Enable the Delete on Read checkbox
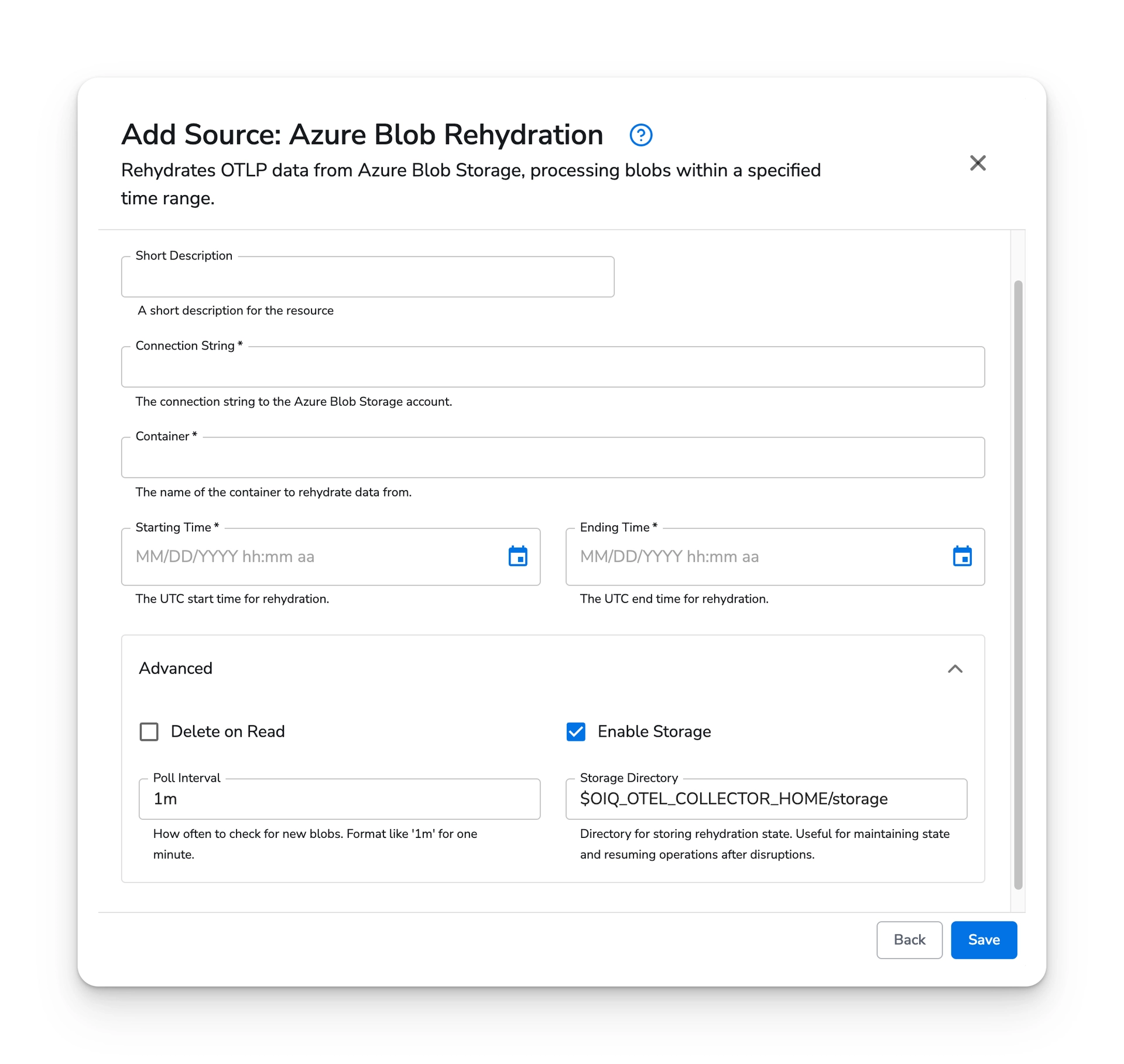Image resolution: width=1124 pixels, height=1064 pixels. click(149, 731)
